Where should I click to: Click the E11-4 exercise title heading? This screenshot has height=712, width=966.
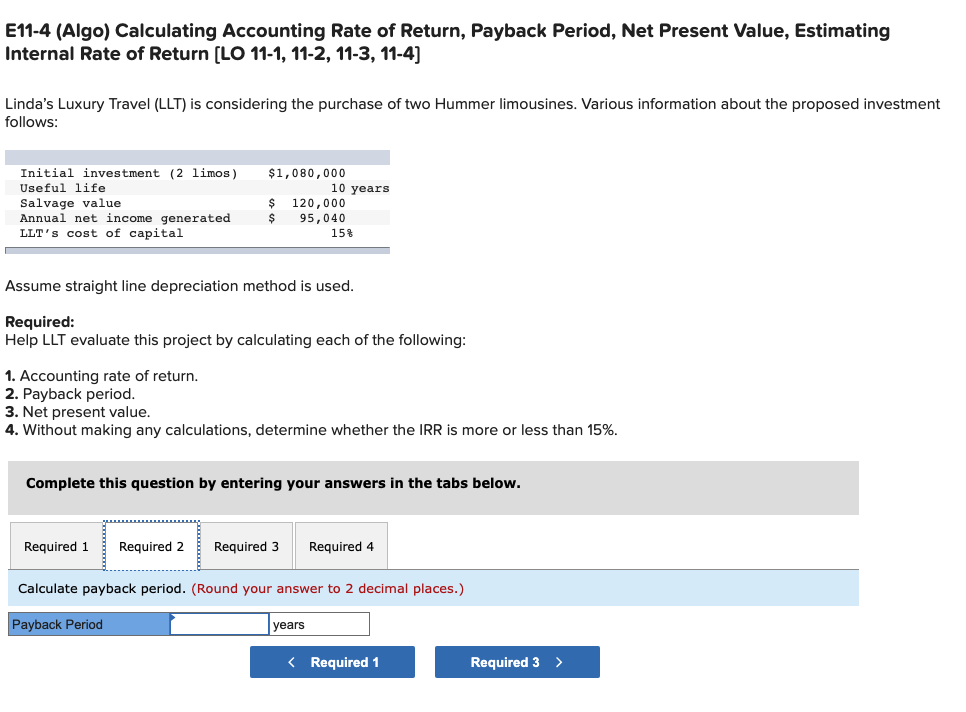pyautogui.click(x=447, y=42)
